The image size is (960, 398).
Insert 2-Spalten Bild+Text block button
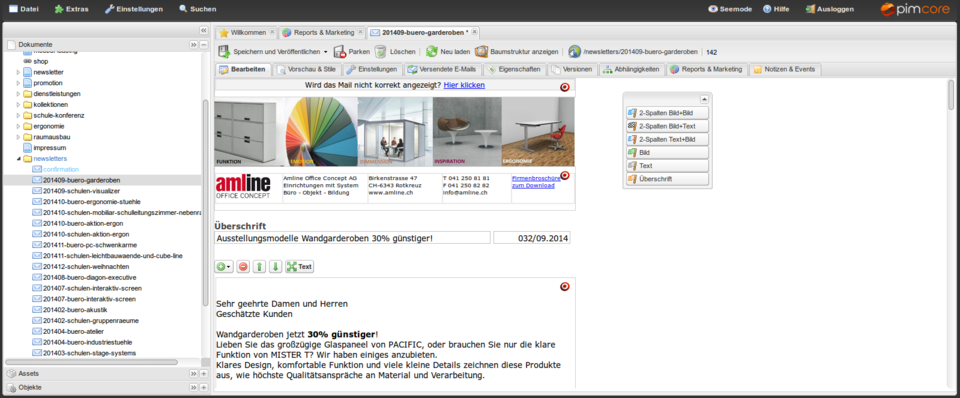[x=667, y=126]
